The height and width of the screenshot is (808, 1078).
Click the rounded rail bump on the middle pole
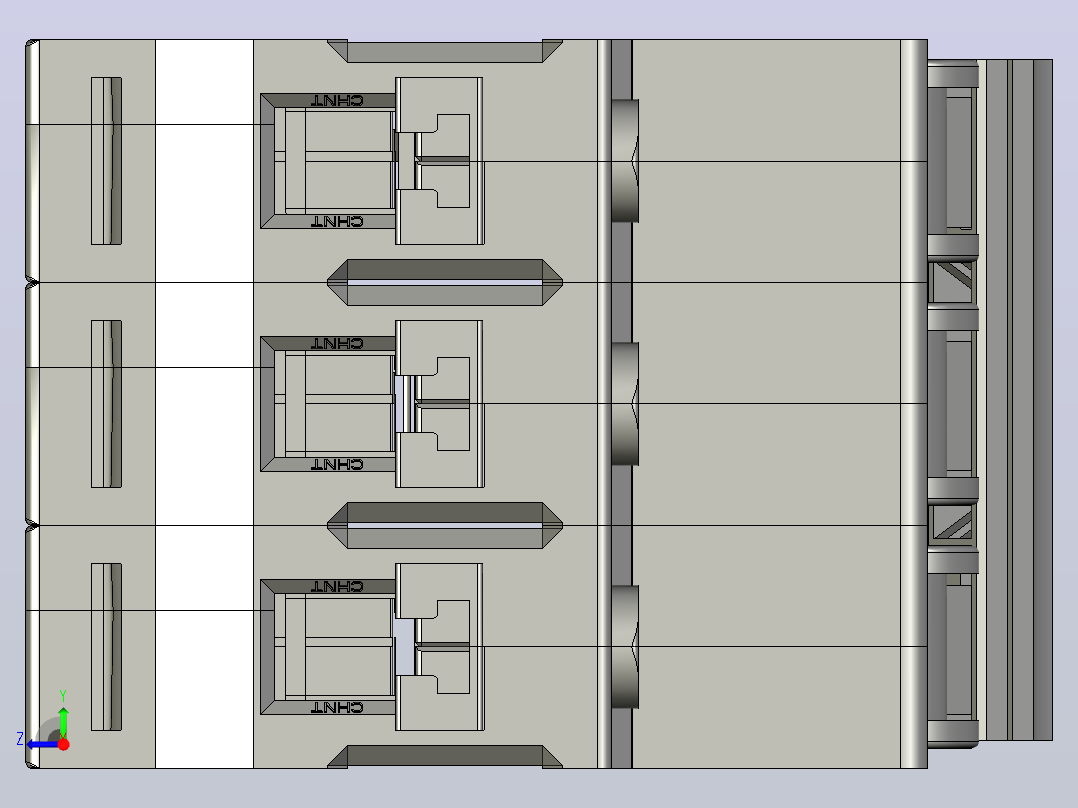(x=625, y=404)
